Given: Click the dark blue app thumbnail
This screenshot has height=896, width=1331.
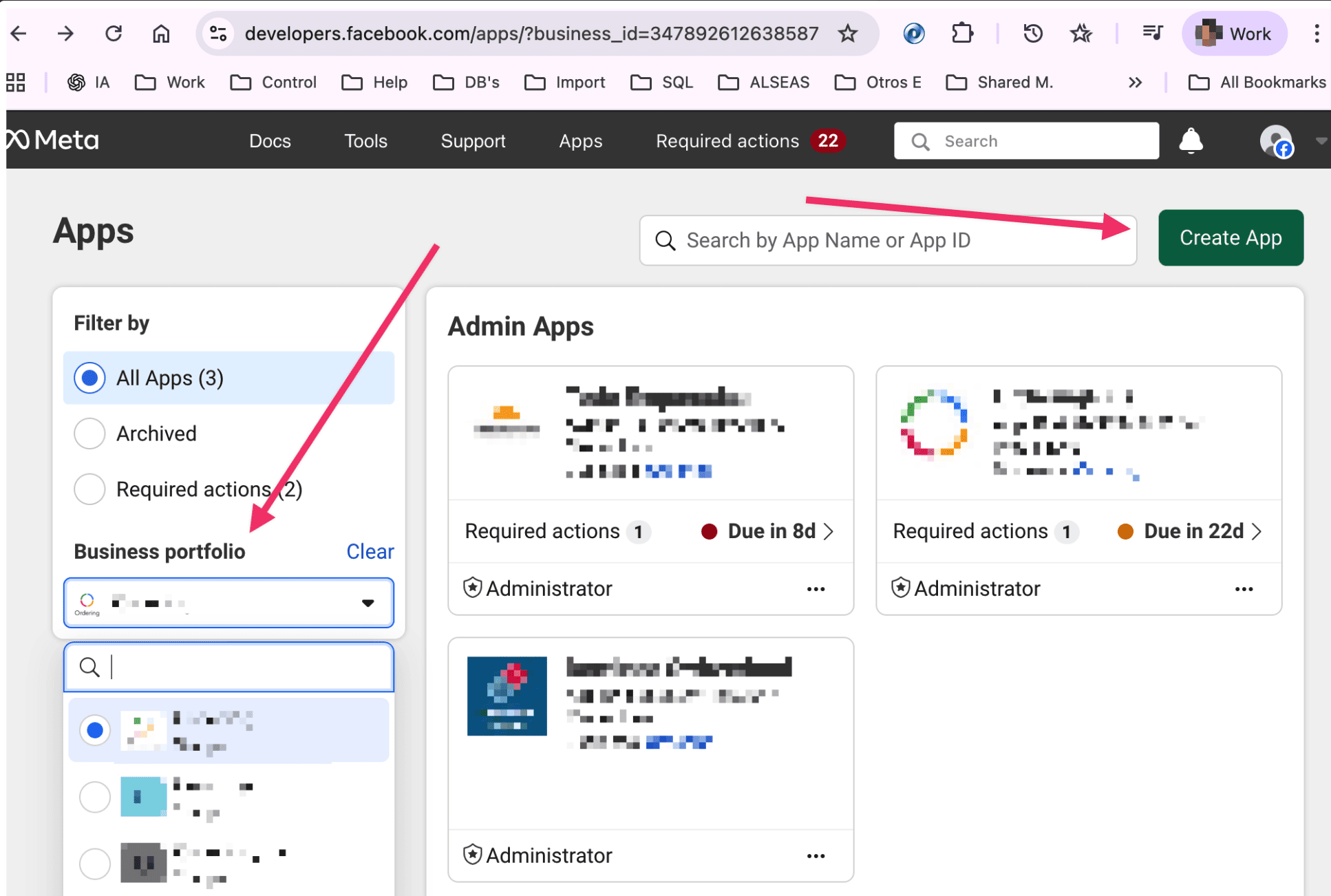Looking at the screenshot, I should coord(507,696).
